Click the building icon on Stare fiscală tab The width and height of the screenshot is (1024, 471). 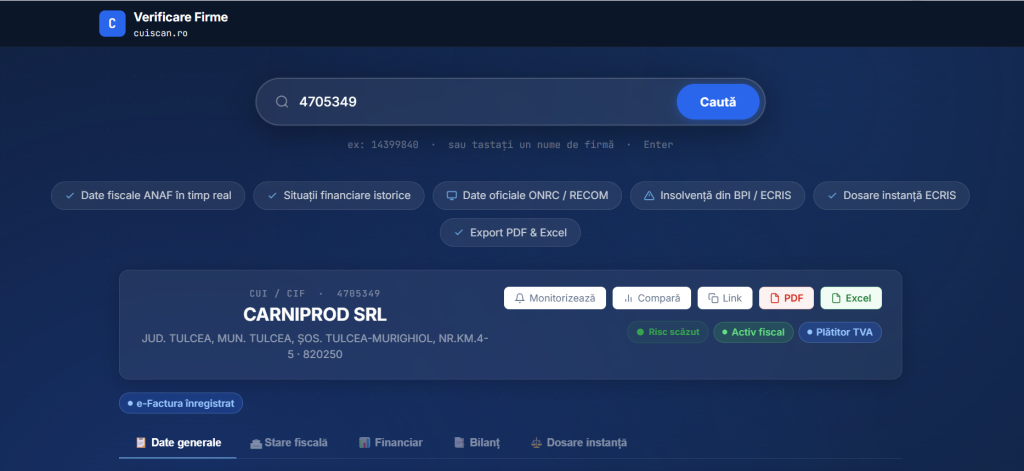pos(256,443)
